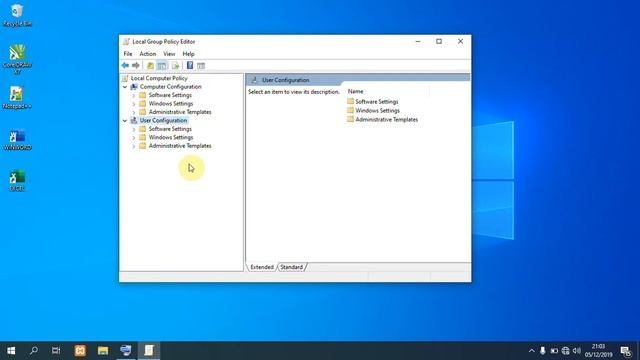Viewport: 640px width, 360px height.
Task: Maximize the Local Group Policy Editor window
Action: (x=439, y=41)
